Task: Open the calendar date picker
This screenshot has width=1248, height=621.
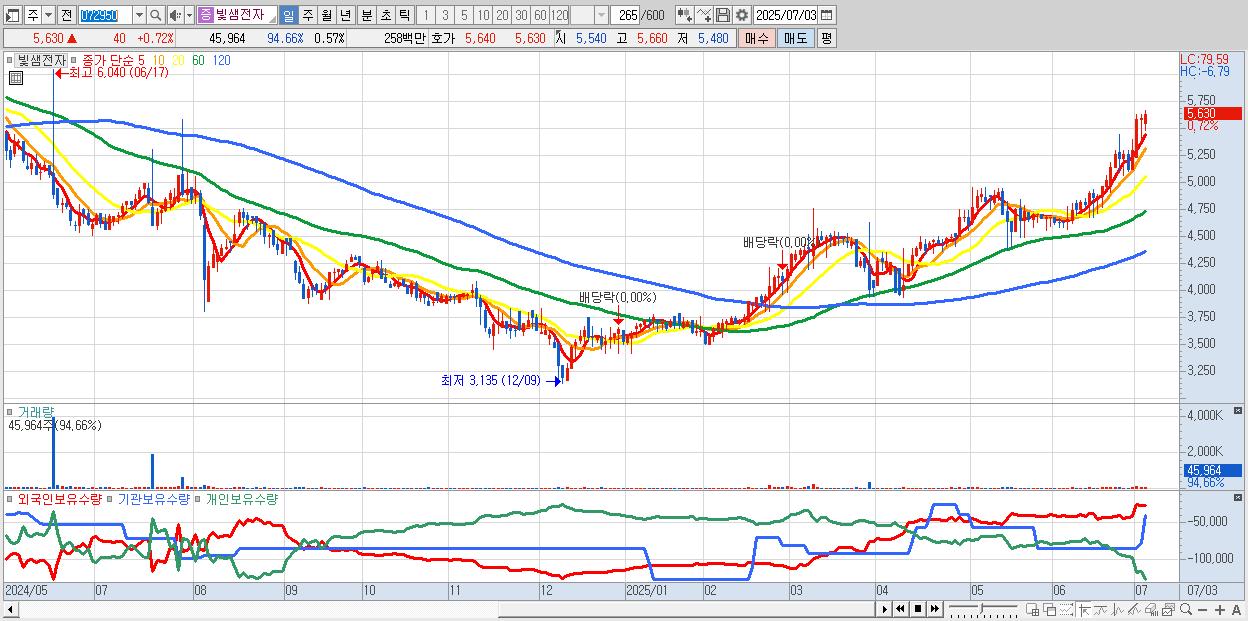Action: (827, 15)
